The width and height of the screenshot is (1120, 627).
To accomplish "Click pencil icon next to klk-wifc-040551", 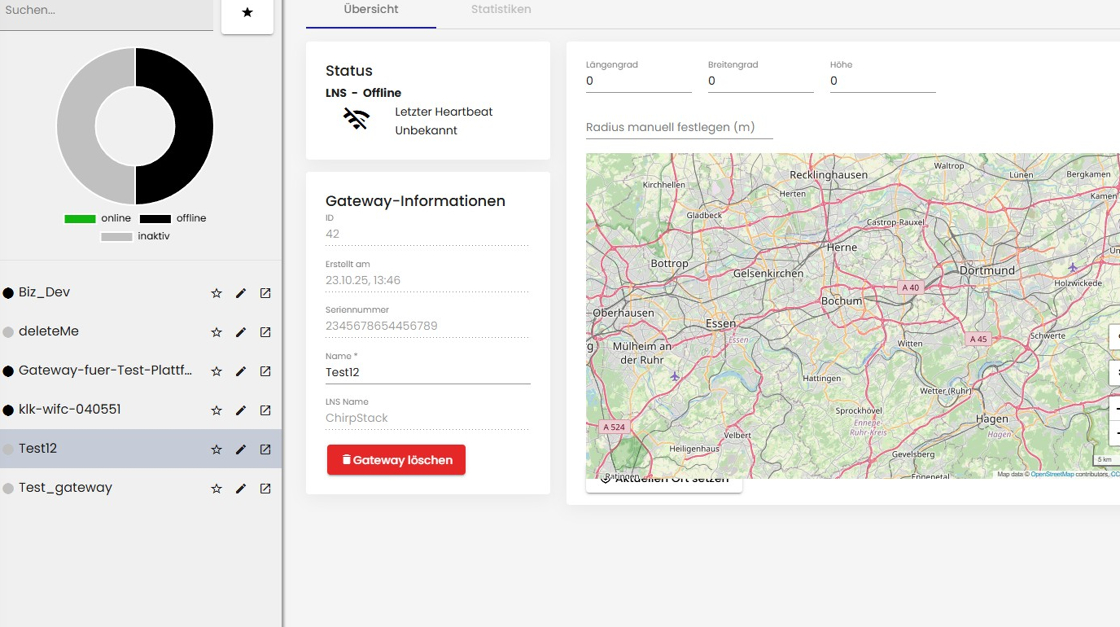I will point(241,410).
